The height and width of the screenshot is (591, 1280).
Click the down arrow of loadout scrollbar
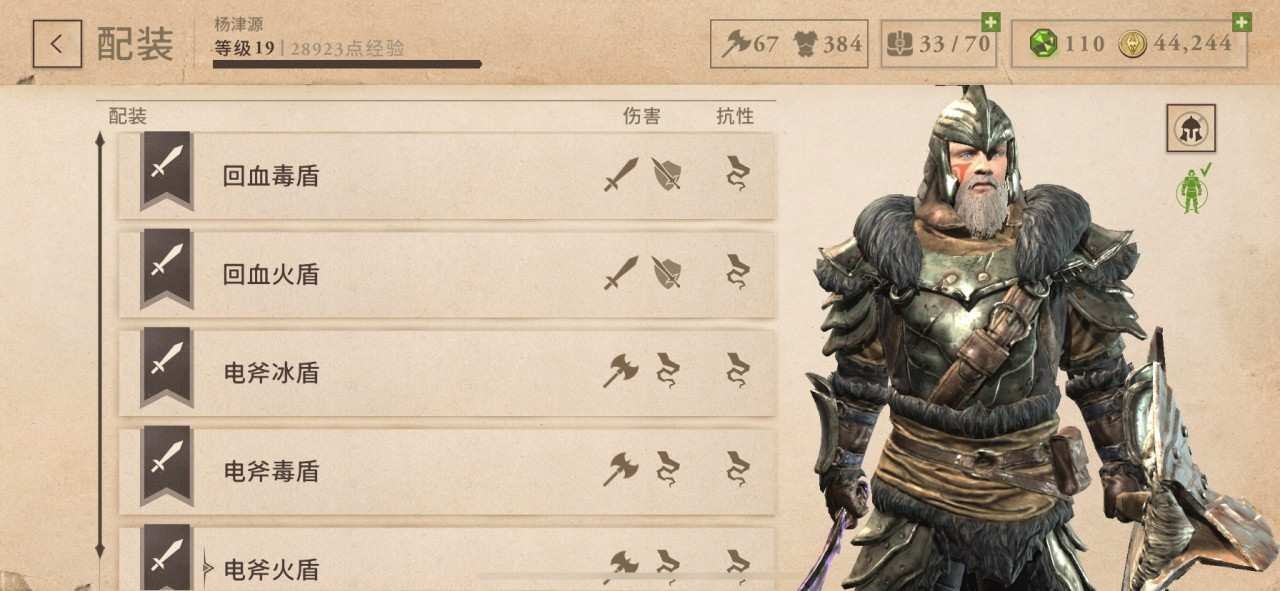click(99, 551)
